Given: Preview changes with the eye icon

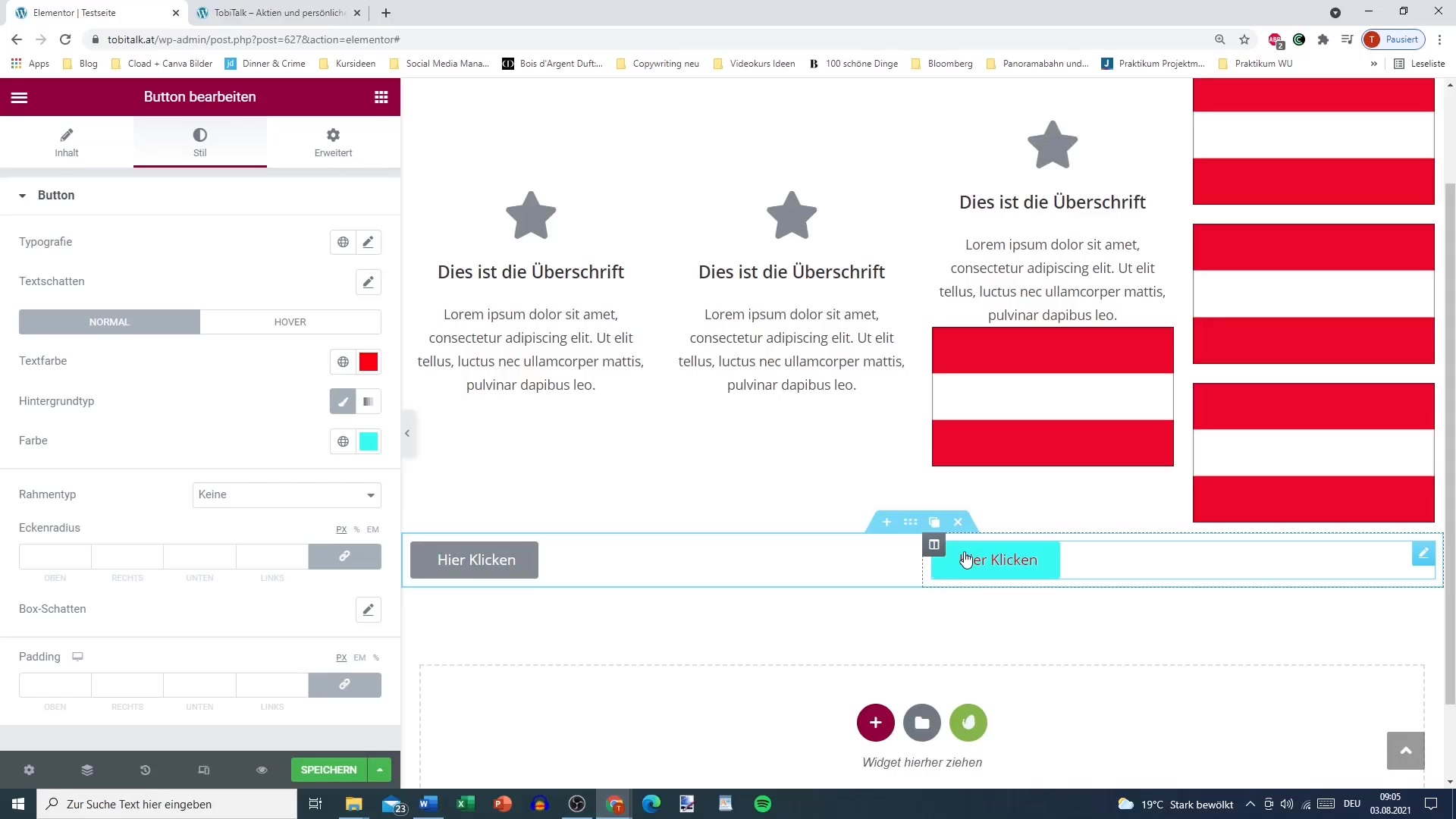Looking at the screenshot, I should click(x=262, y=770).
